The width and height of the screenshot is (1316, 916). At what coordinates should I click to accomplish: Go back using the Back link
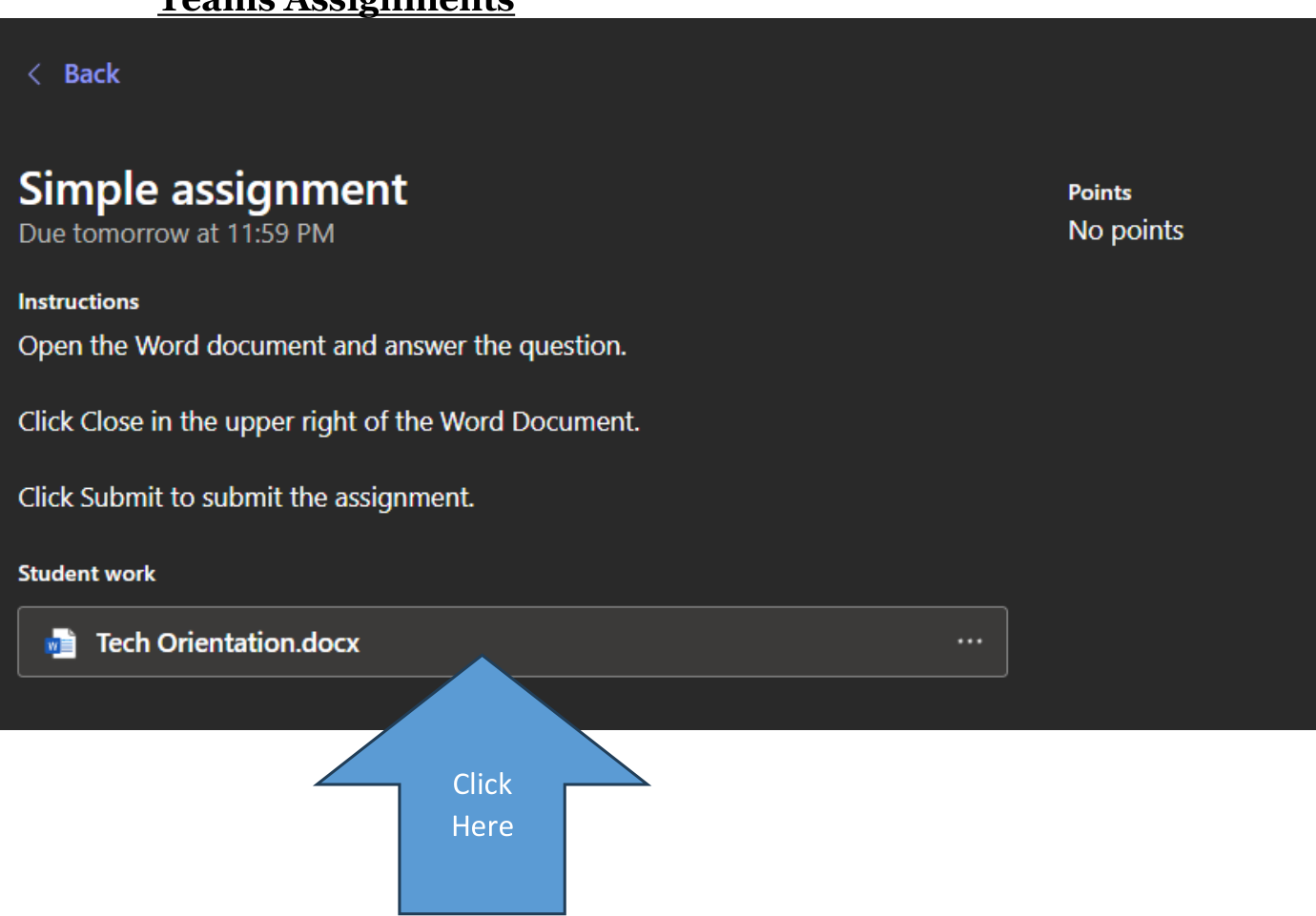(x=92, y=73)
